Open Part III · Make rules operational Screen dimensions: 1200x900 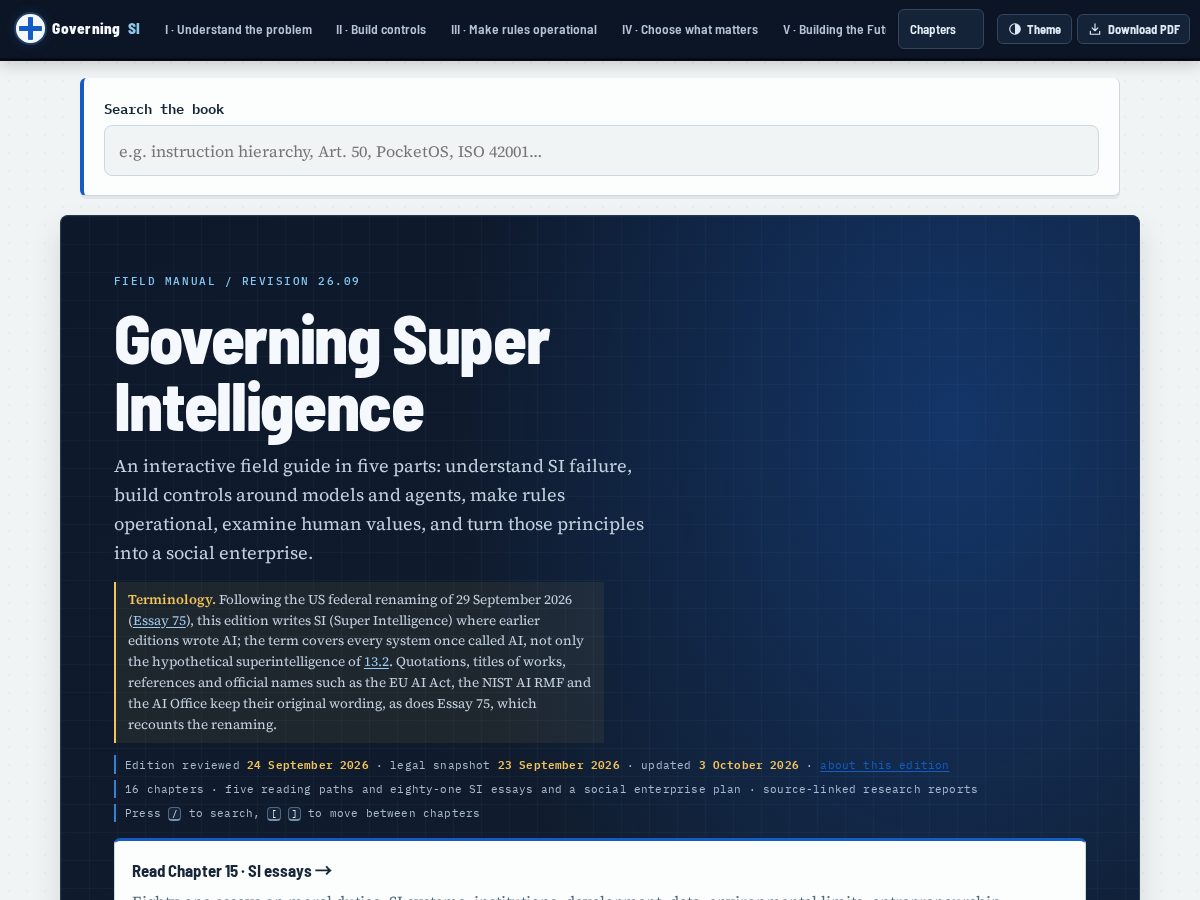pyautogui.click(x=524, y=30)
